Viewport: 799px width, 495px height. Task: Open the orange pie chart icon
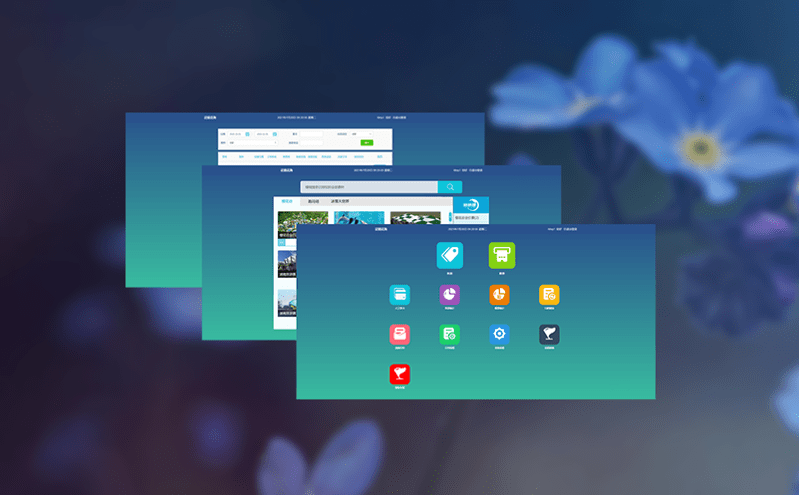[499, 294]
